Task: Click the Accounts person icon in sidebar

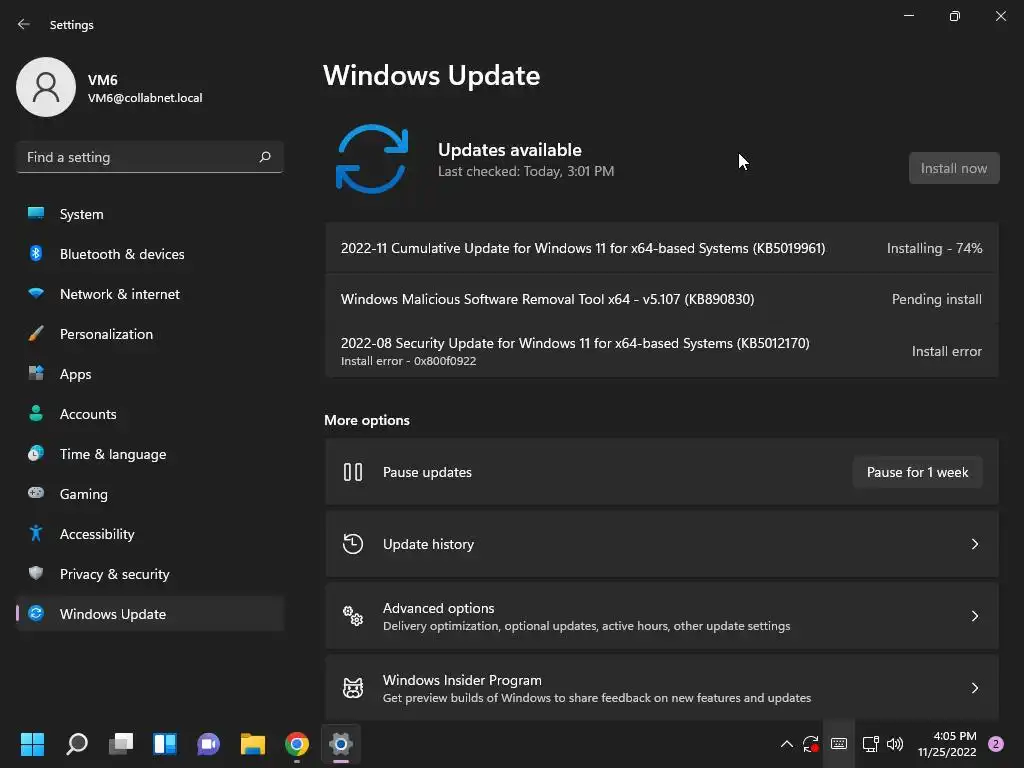Action: tap(36, 413)
